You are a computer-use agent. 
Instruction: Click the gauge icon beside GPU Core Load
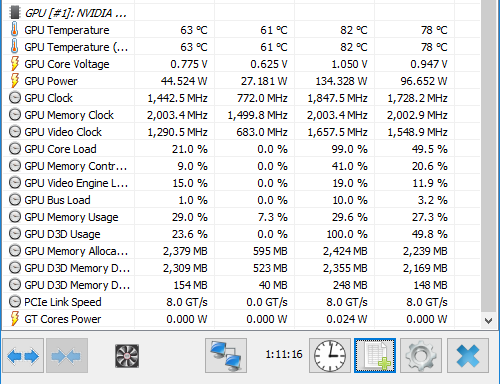(x=15, y=149)
